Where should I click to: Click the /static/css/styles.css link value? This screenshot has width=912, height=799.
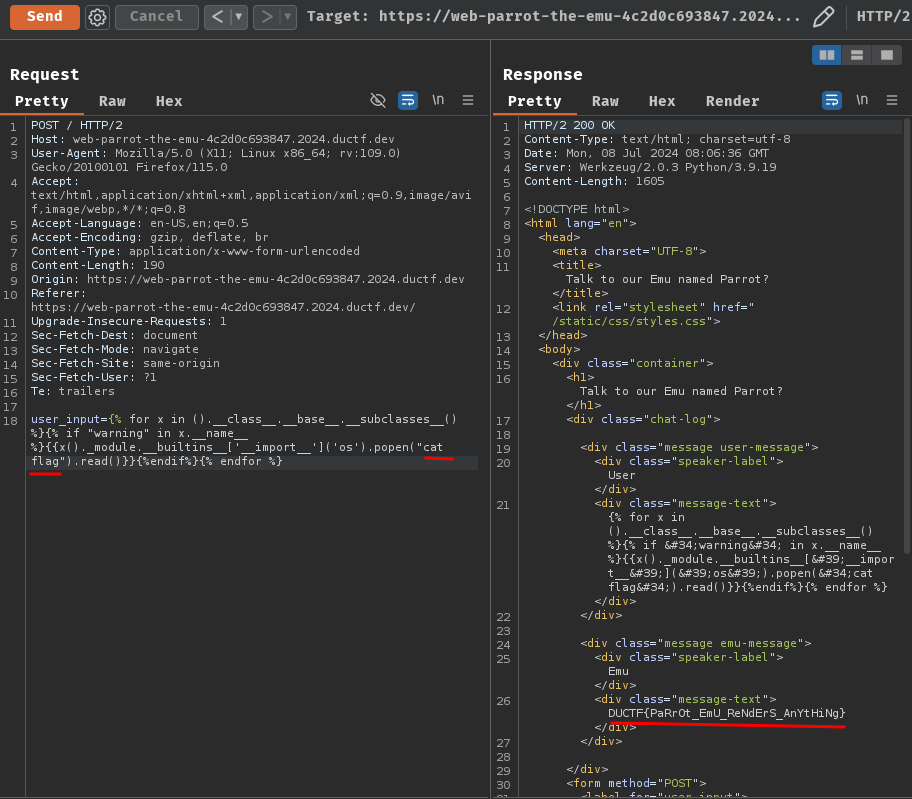click(629, 321)
